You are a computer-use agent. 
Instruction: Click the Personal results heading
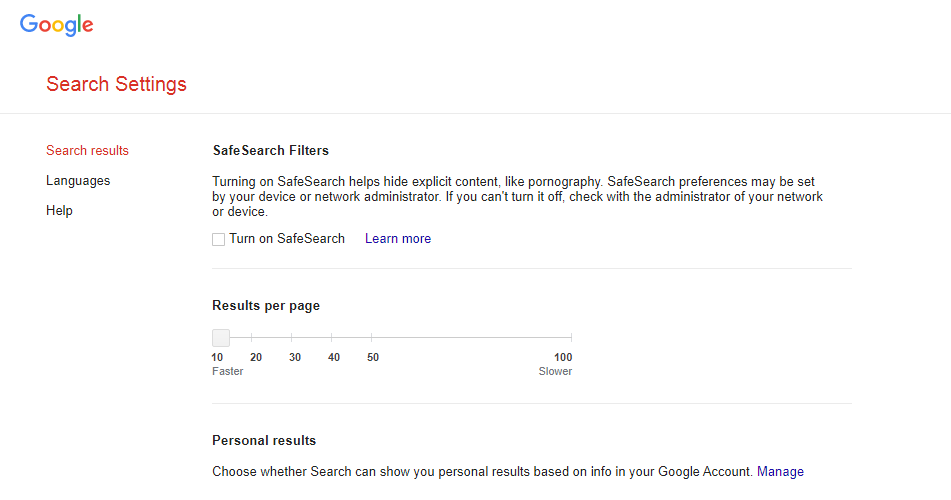(264, 441)
